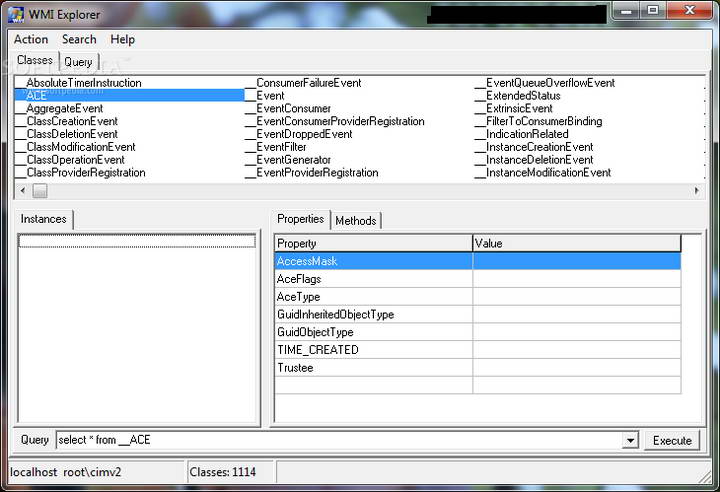Select the __AbsoluteTimerInstruction class
This screenshot has width=720, height=492.
point(79,83)
